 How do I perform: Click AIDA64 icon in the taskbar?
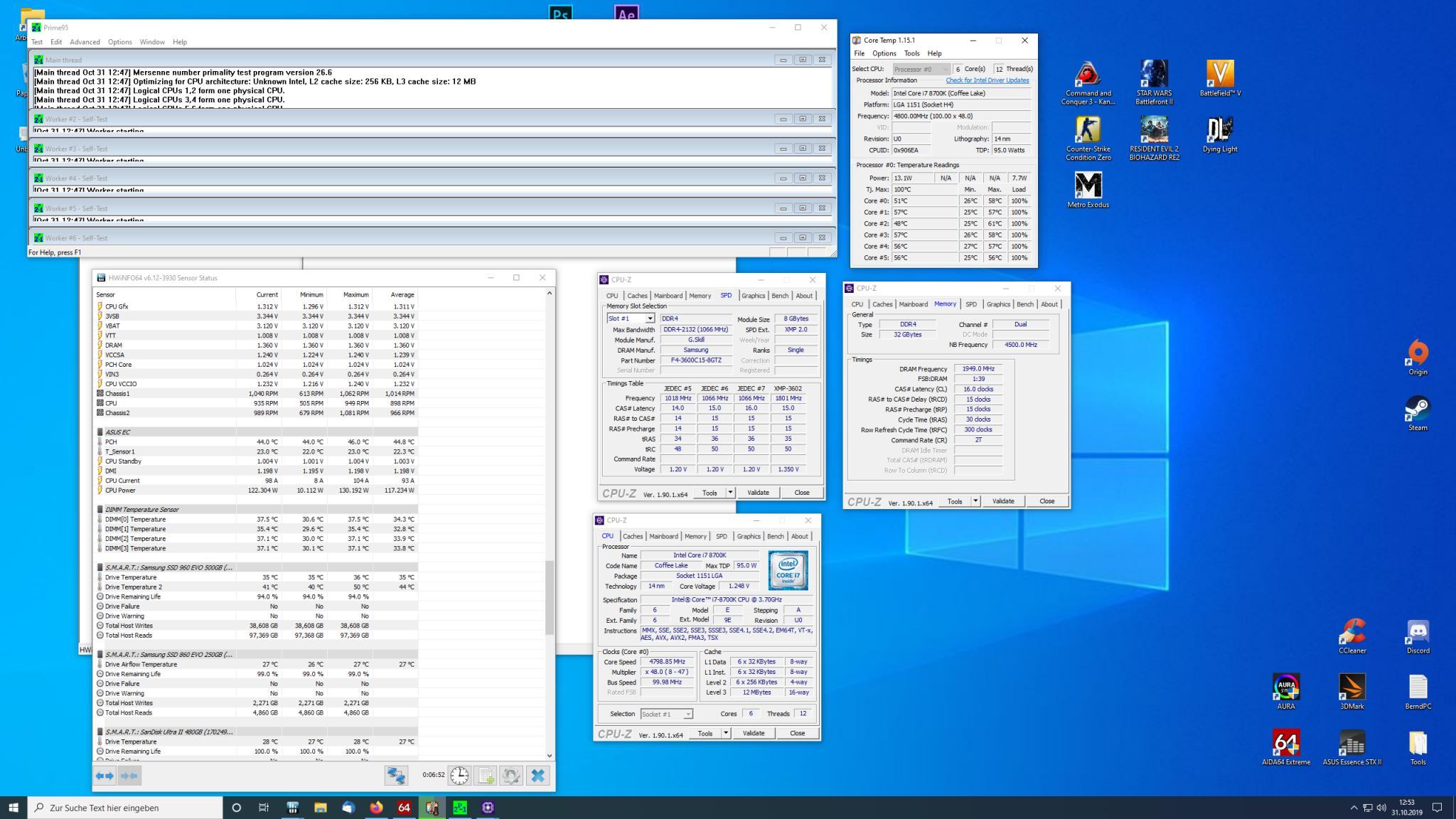coord(404,808)
